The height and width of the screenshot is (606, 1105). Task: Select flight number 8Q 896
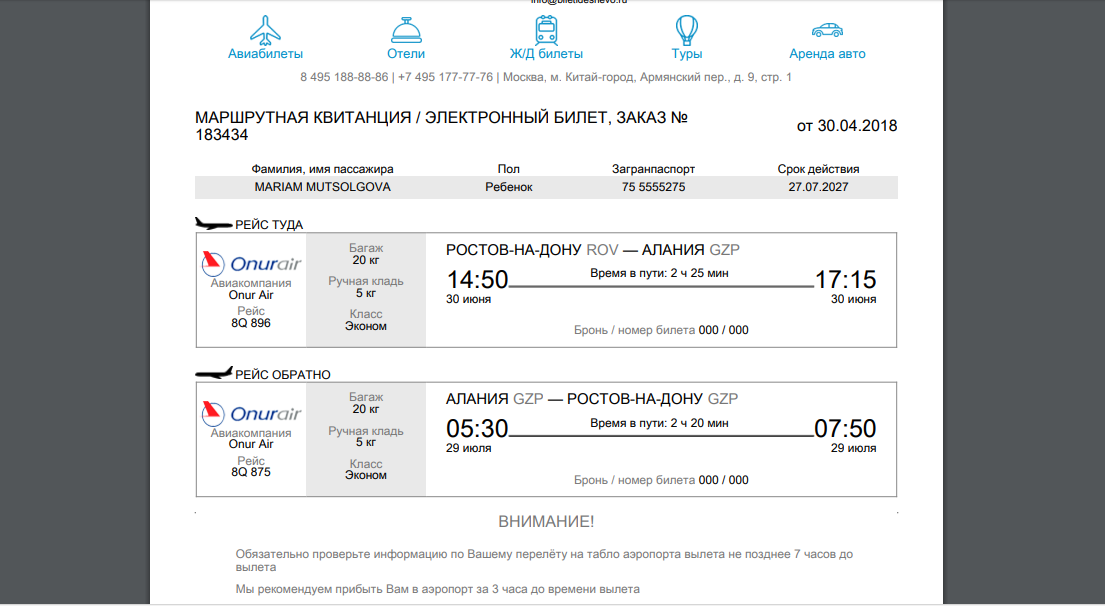(251, 323)
